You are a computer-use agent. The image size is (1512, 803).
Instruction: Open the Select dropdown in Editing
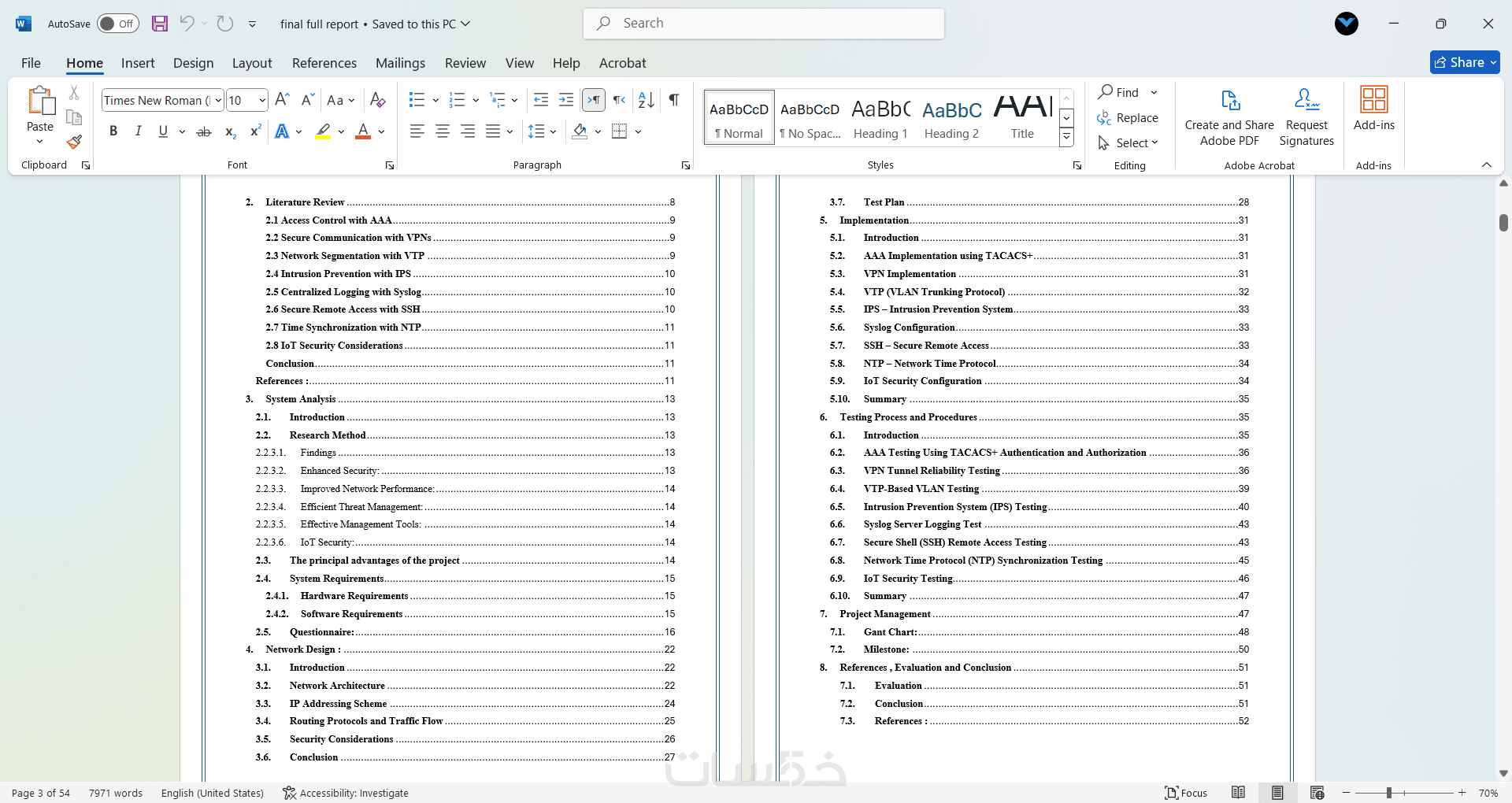coord(1128,142)
